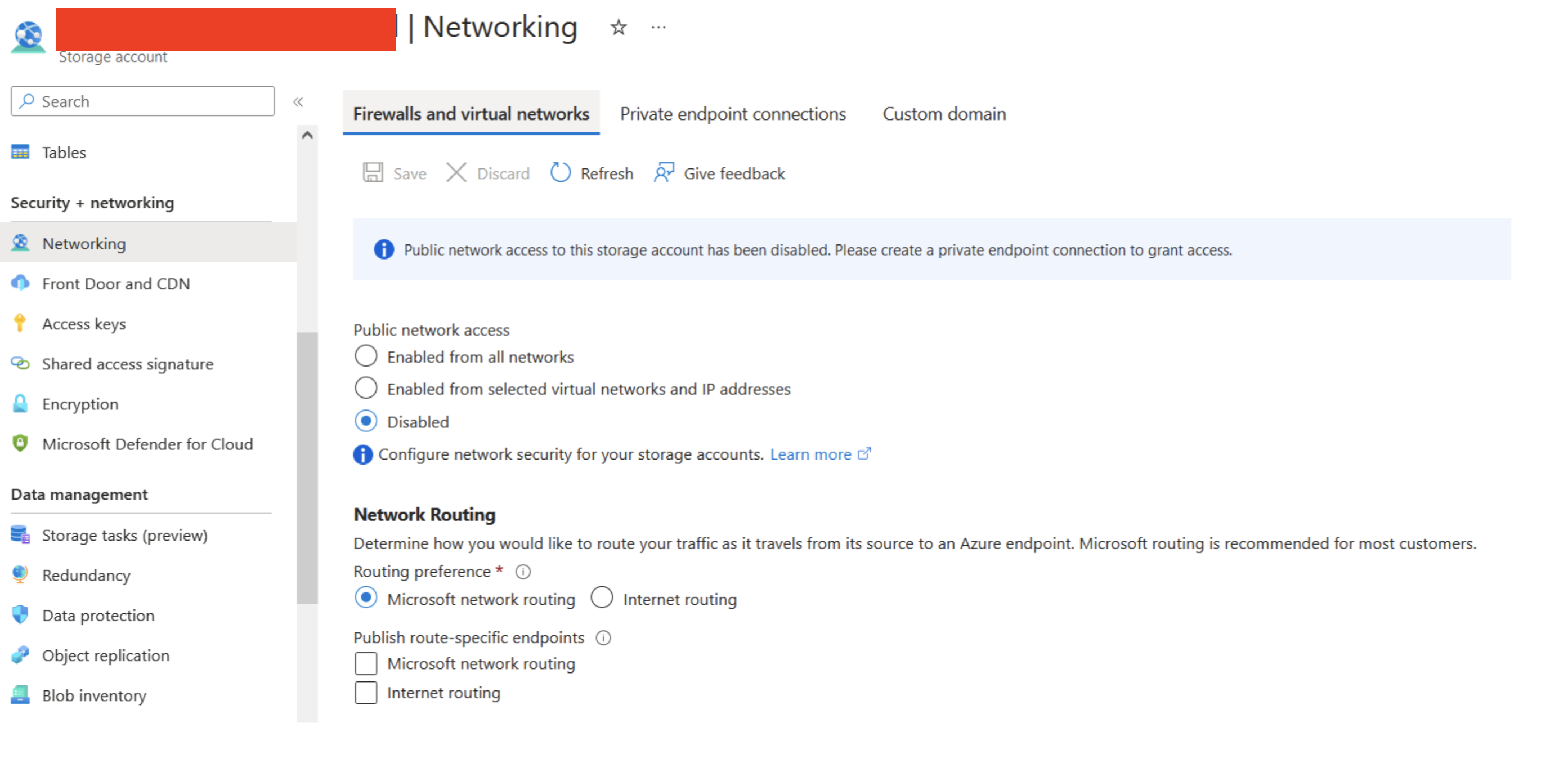1568x767 pixels.
Task: Select the Shared access signature option
Action: [x=127, y=364]
